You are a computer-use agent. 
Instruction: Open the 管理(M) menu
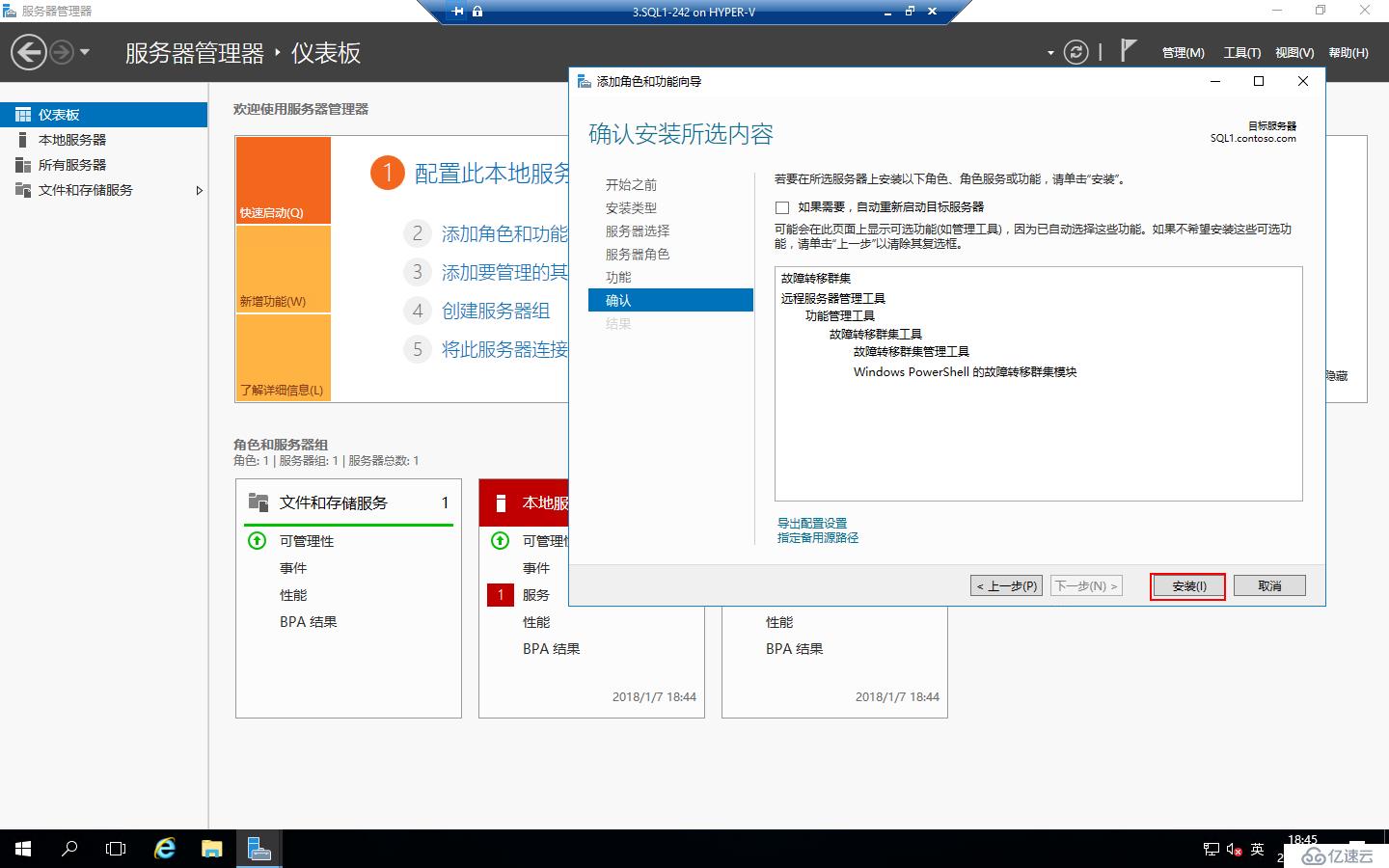1184,53
